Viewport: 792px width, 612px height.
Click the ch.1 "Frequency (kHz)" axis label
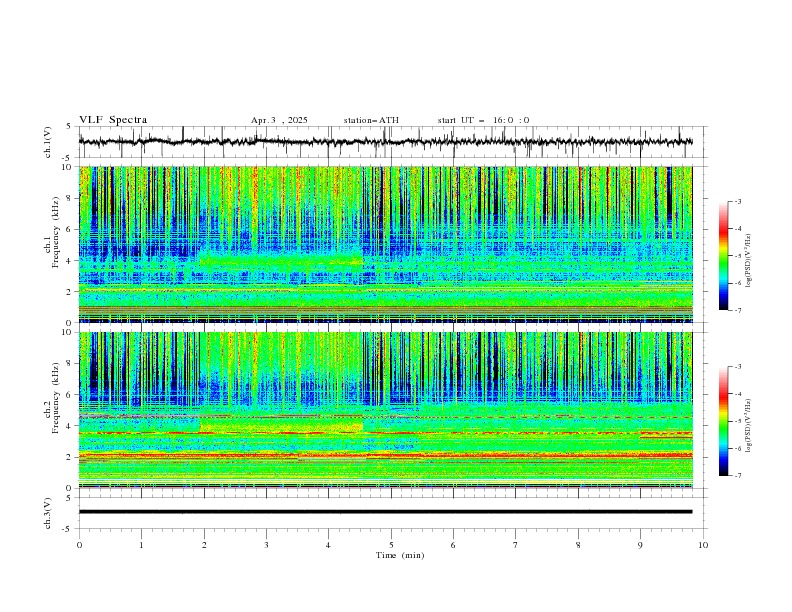[x=55, y=230]
